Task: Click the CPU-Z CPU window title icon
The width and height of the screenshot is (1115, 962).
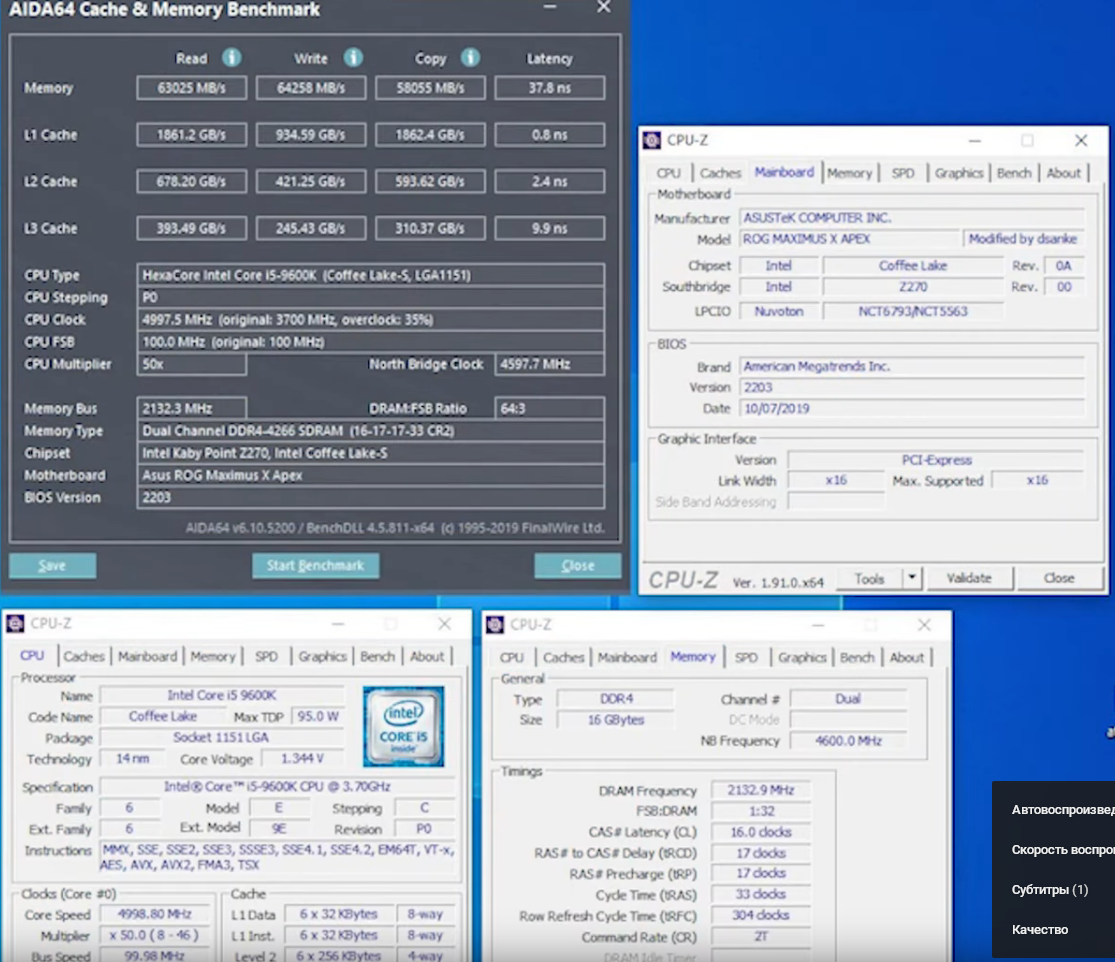Action: pyautogui.click(x=15, y=624)
